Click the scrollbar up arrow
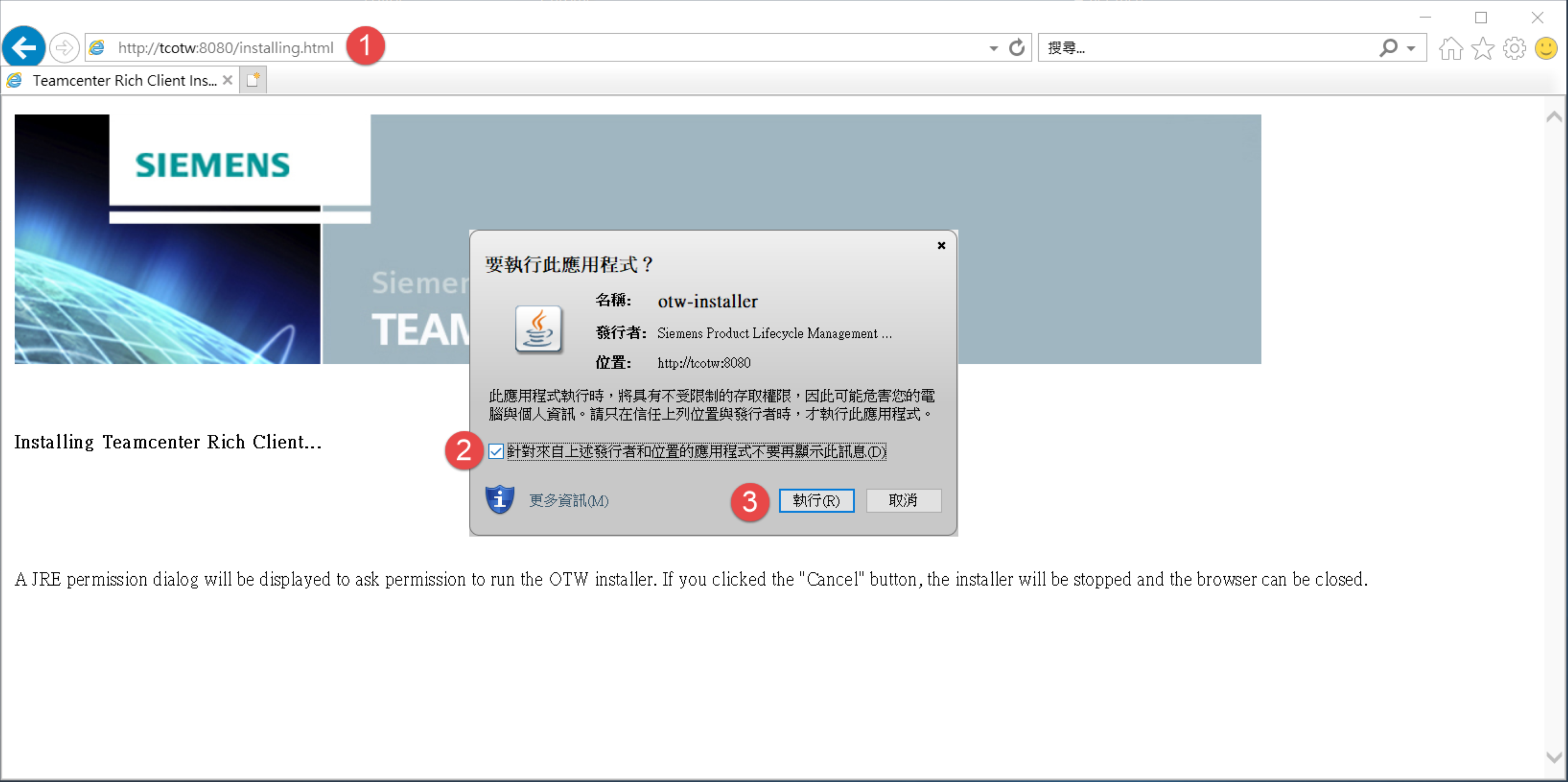 coord(1553,117)
